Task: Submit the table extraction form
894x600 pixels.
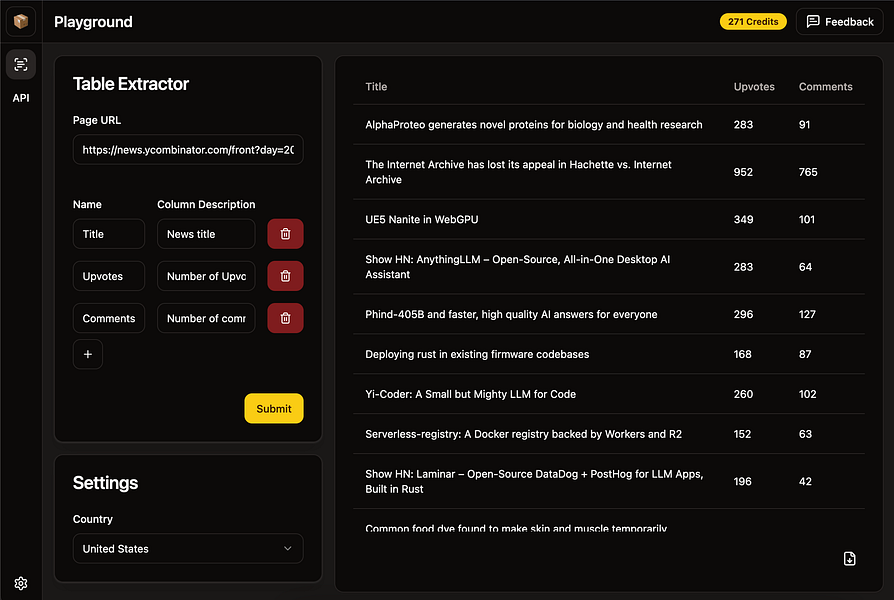Action: tap(274, 408)
